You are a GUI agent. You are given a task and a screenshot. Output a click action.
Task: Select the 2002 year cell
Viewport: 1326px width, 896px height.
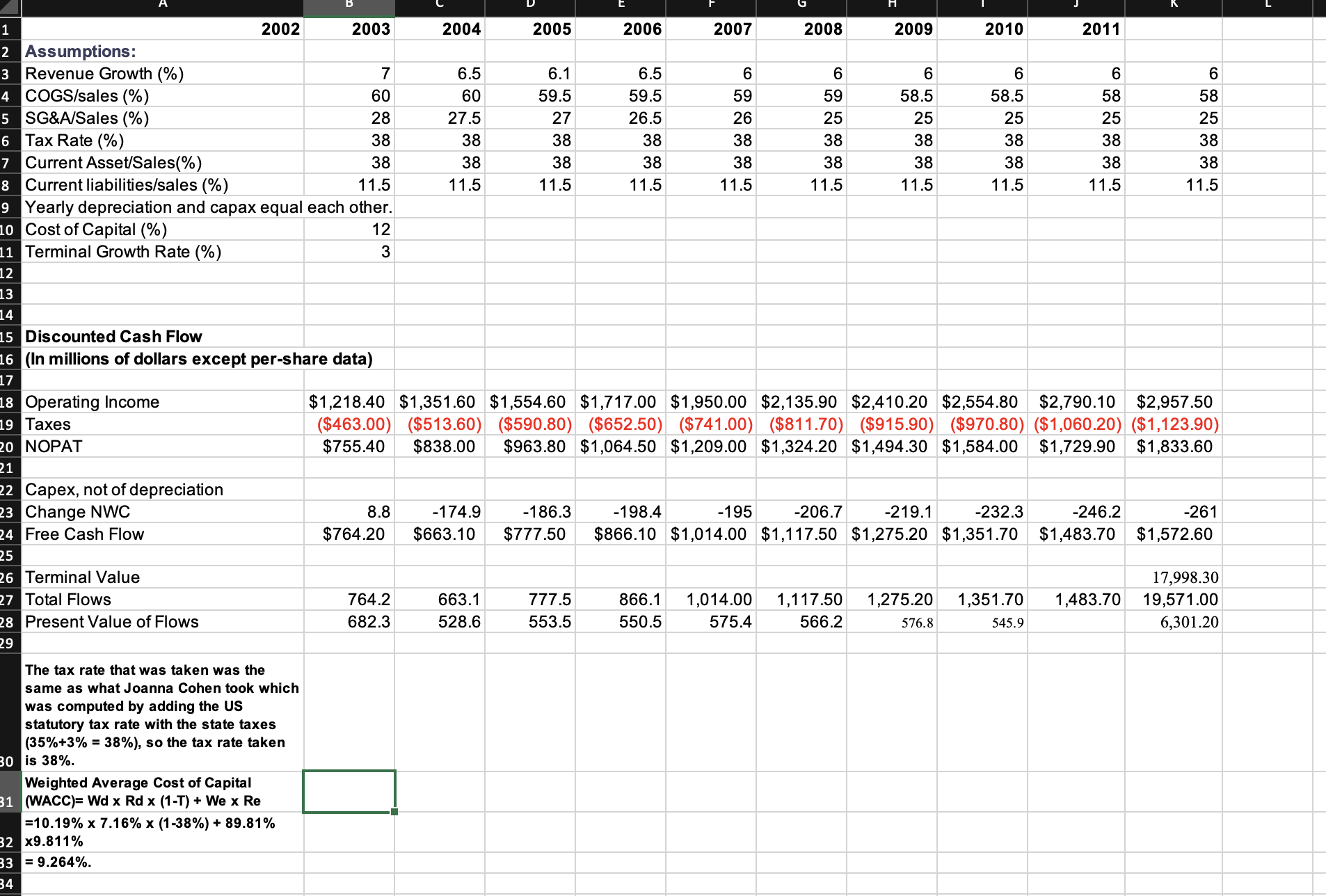163,29
